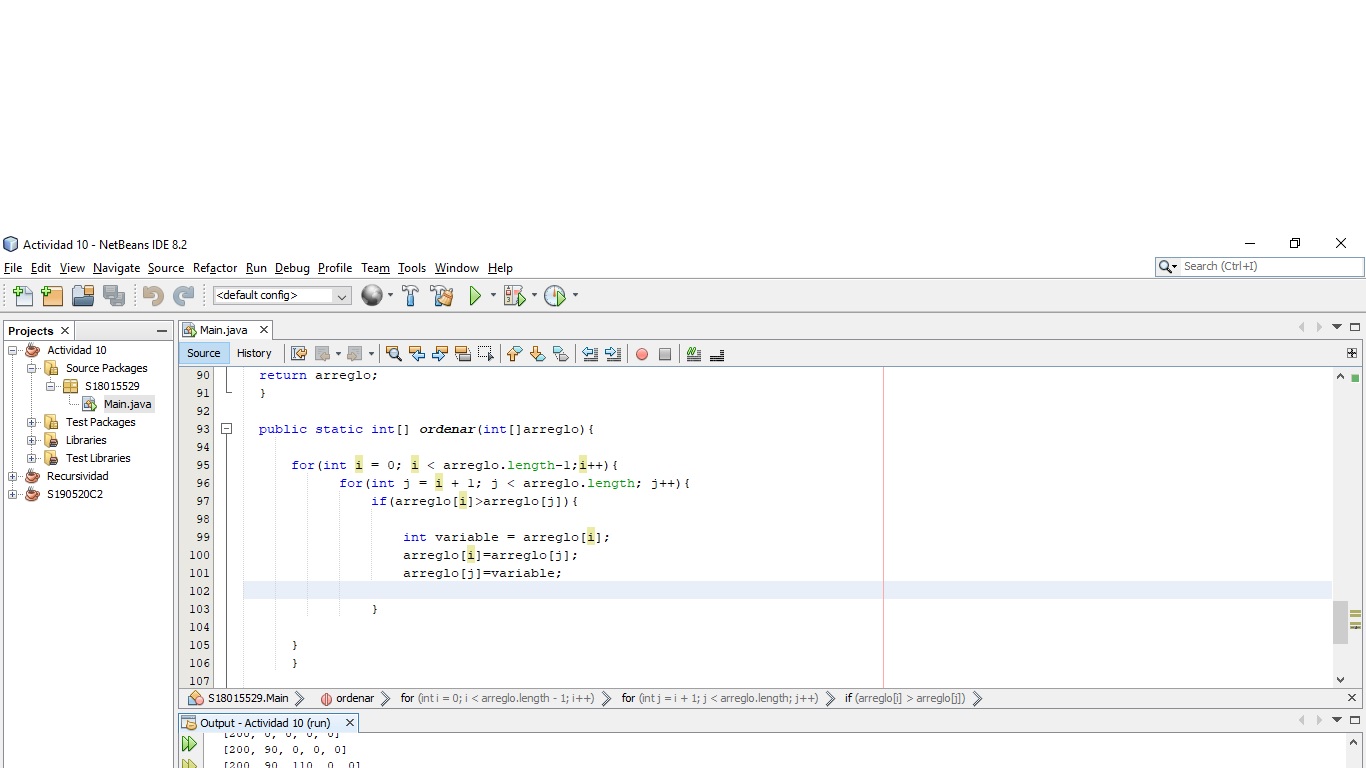The image size is (1366, 768).
Task: Open the Debug Project dropdown arrow
Action: pos(534,296)
